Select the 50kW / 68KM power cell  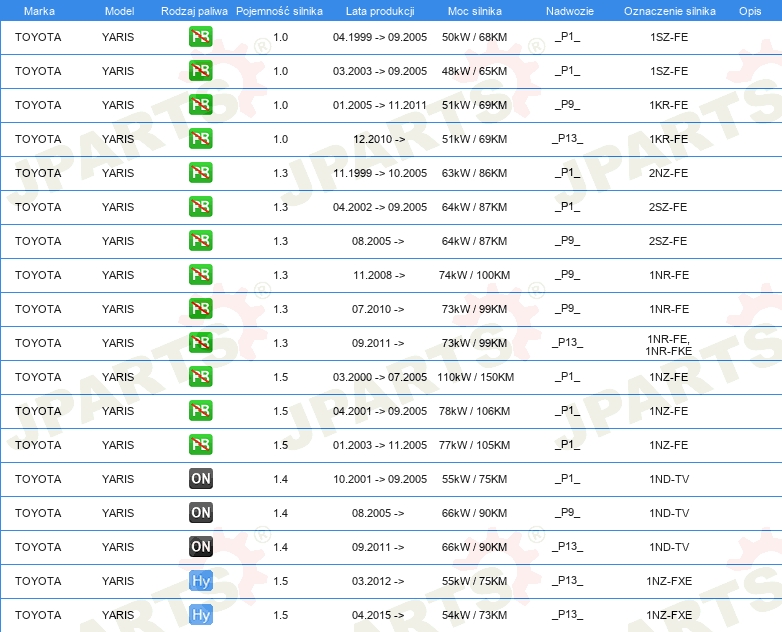coord(474,37)
